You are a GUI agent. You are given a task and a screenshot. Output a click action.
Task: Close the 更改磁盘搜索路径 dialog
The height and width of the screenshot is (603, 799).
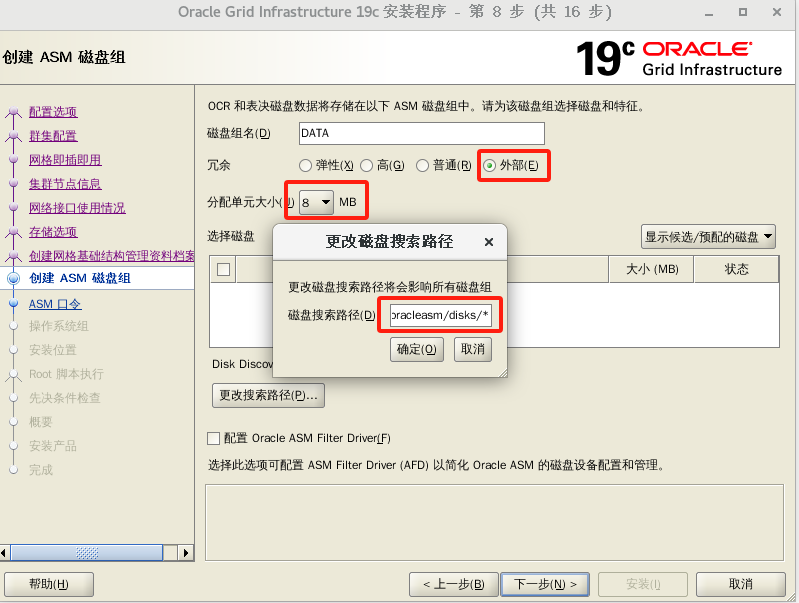(489, 242)
